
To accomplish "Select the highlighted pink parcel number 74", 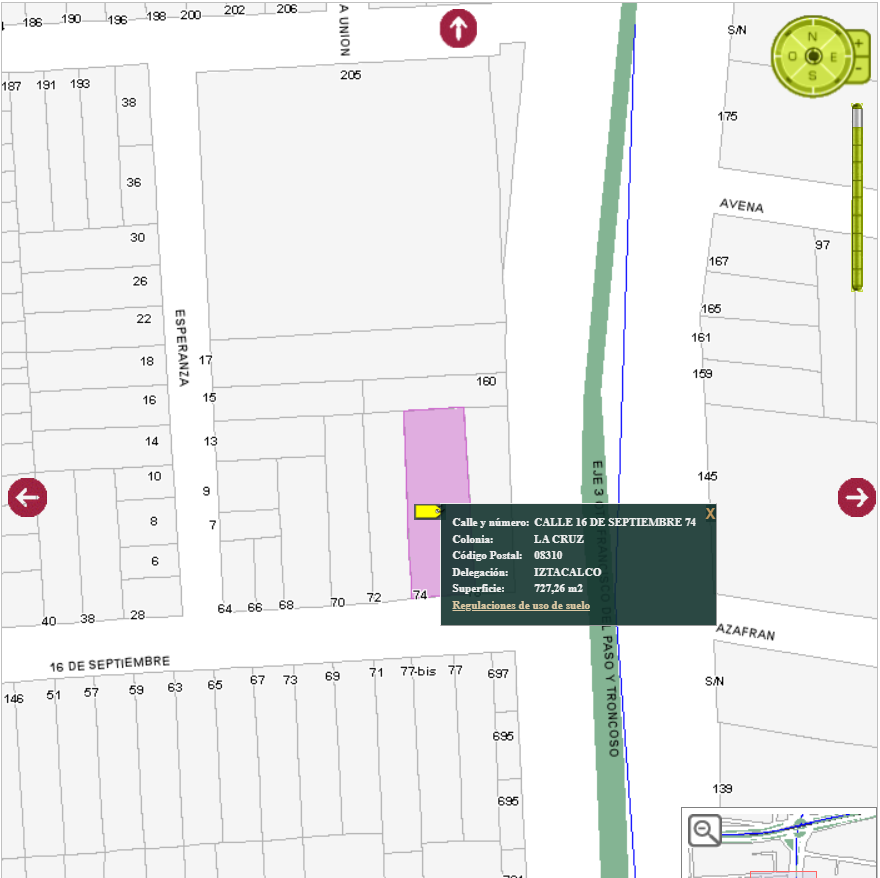I will pyautogui.click(x=437, y=460).
